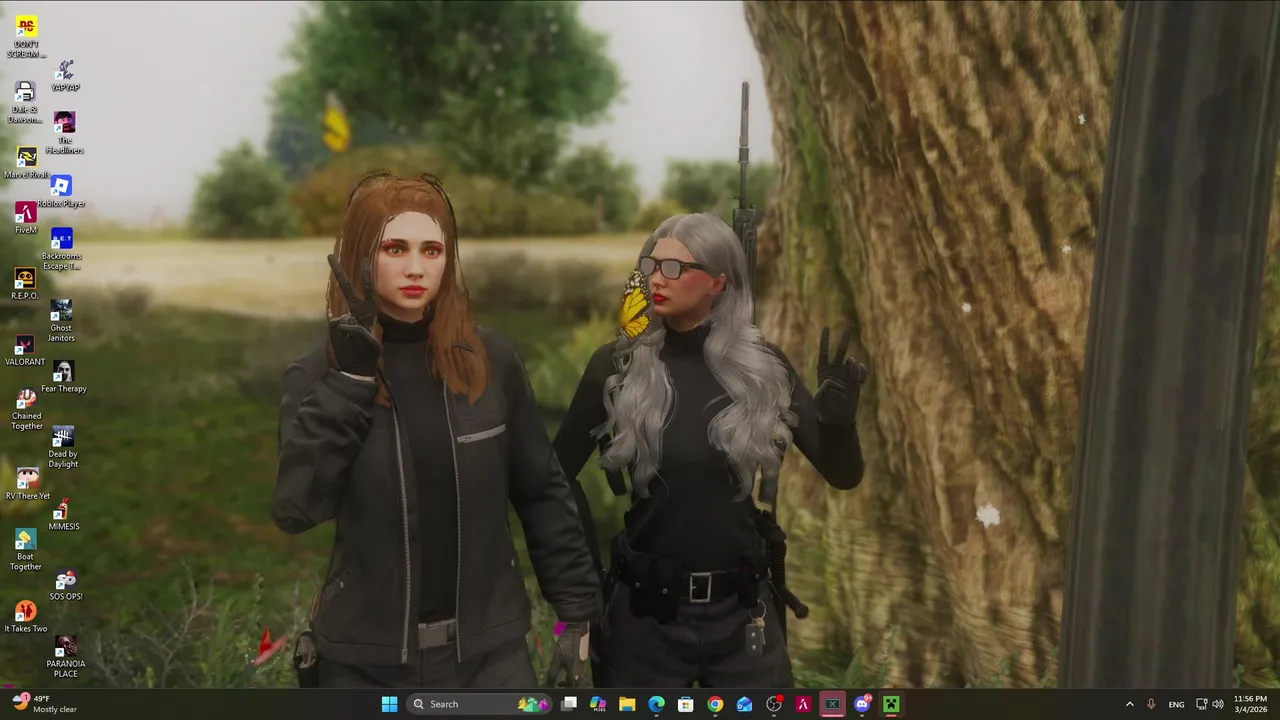
Task: Click the microphone tray icon
Action: [1151, 704]
